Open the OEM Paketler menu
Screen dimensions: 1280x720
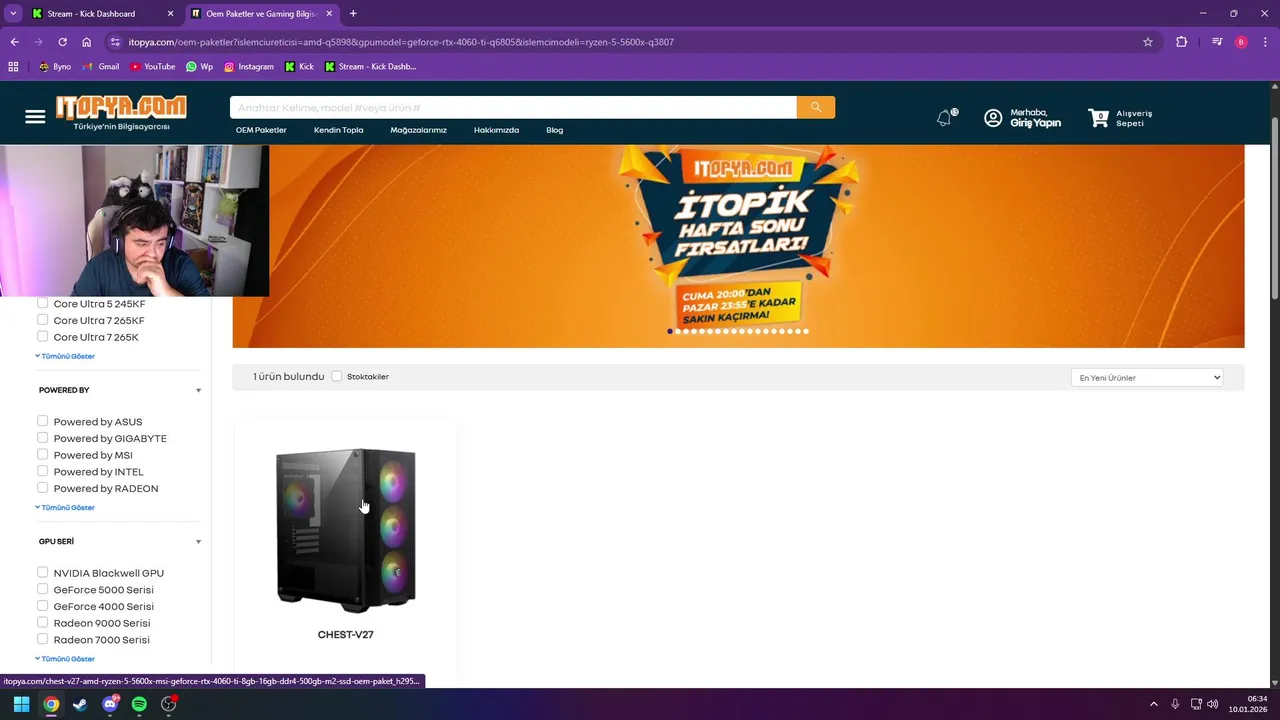[x=261, y=130]
